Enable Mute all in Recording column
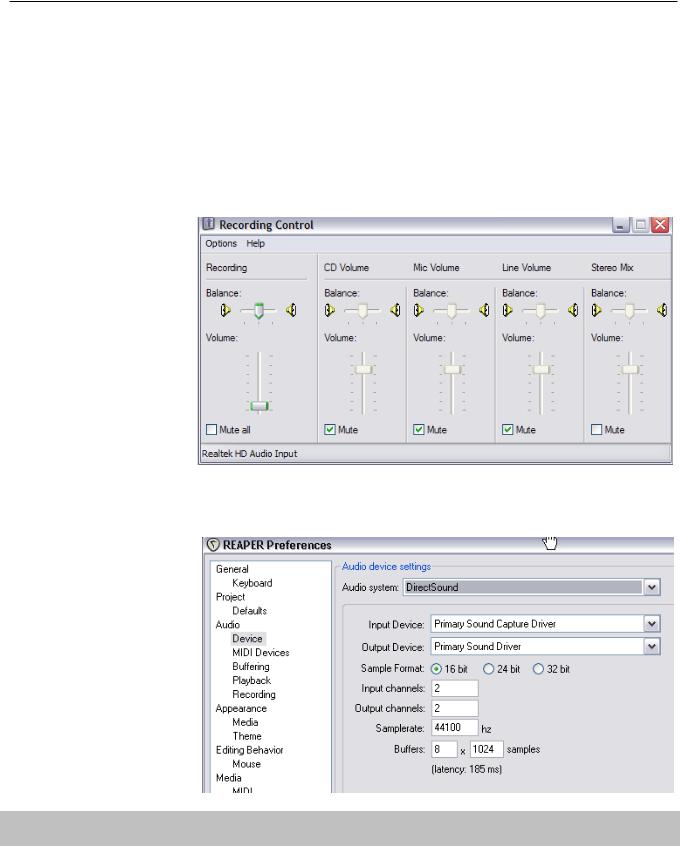680x846 pixels. point(212,429)
